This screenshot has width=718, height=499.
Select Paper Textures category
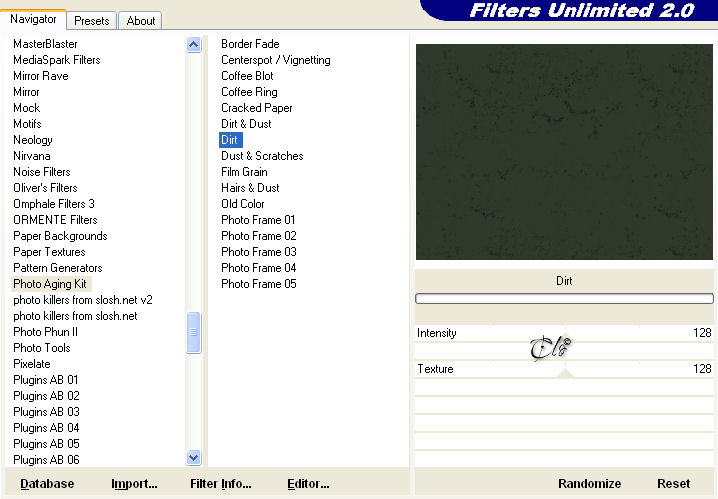pyautogui.click(x=49, y=252)
